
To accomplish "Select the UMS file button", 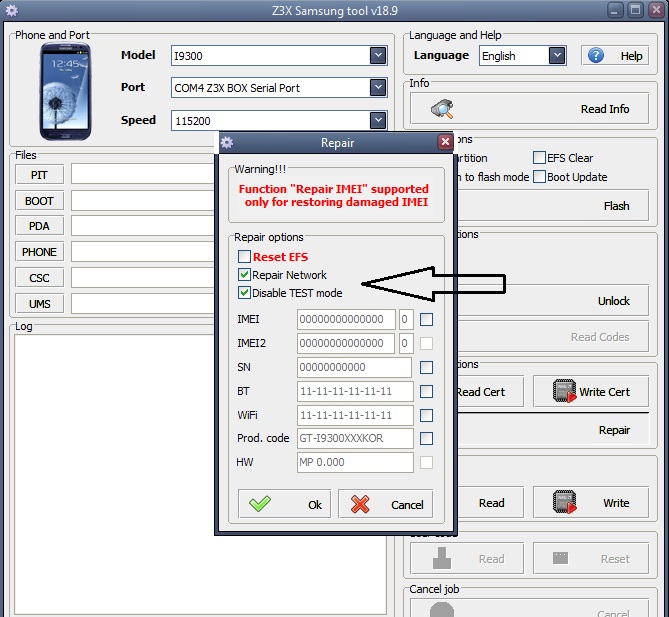I will [39, 304].
